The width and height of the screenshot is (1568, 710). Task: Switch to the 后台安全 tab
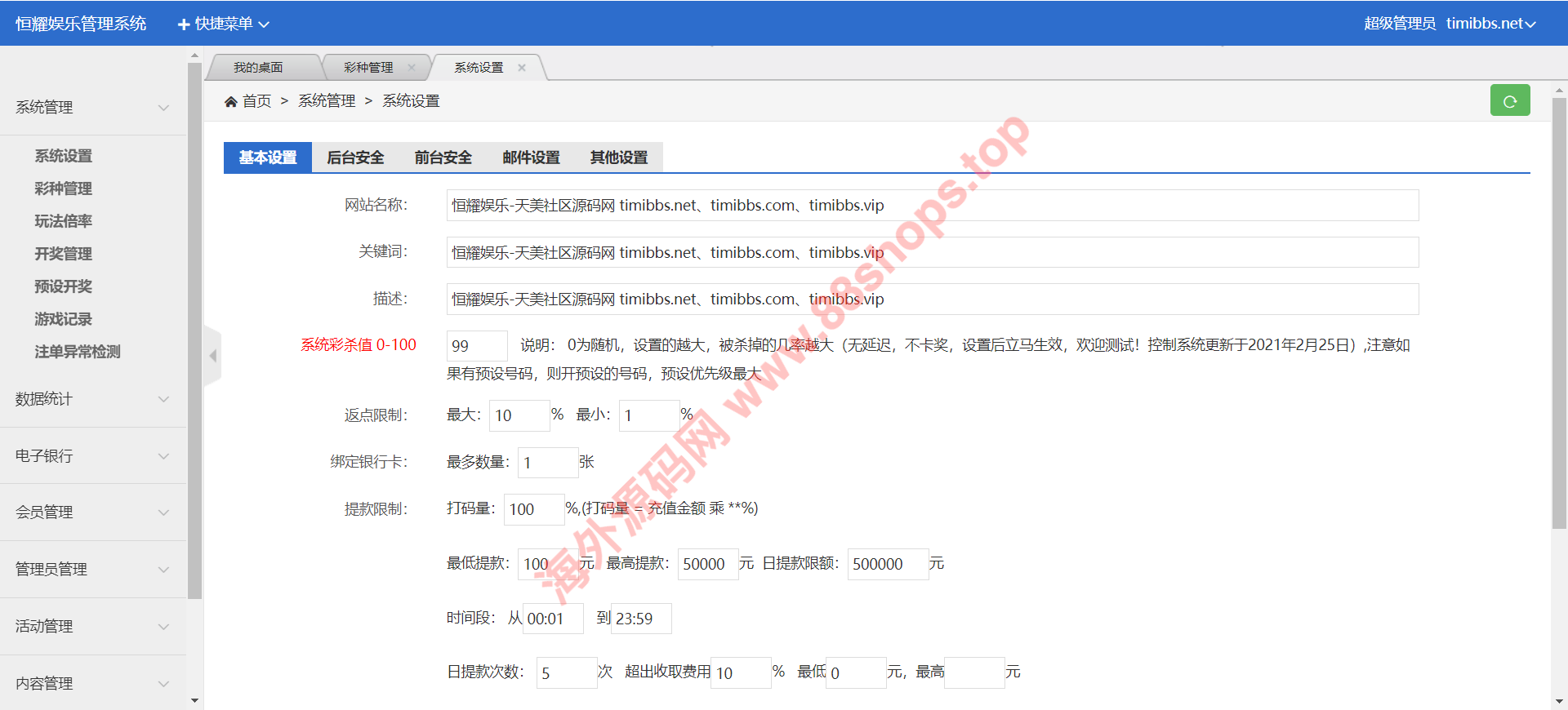tap(355, 158)
